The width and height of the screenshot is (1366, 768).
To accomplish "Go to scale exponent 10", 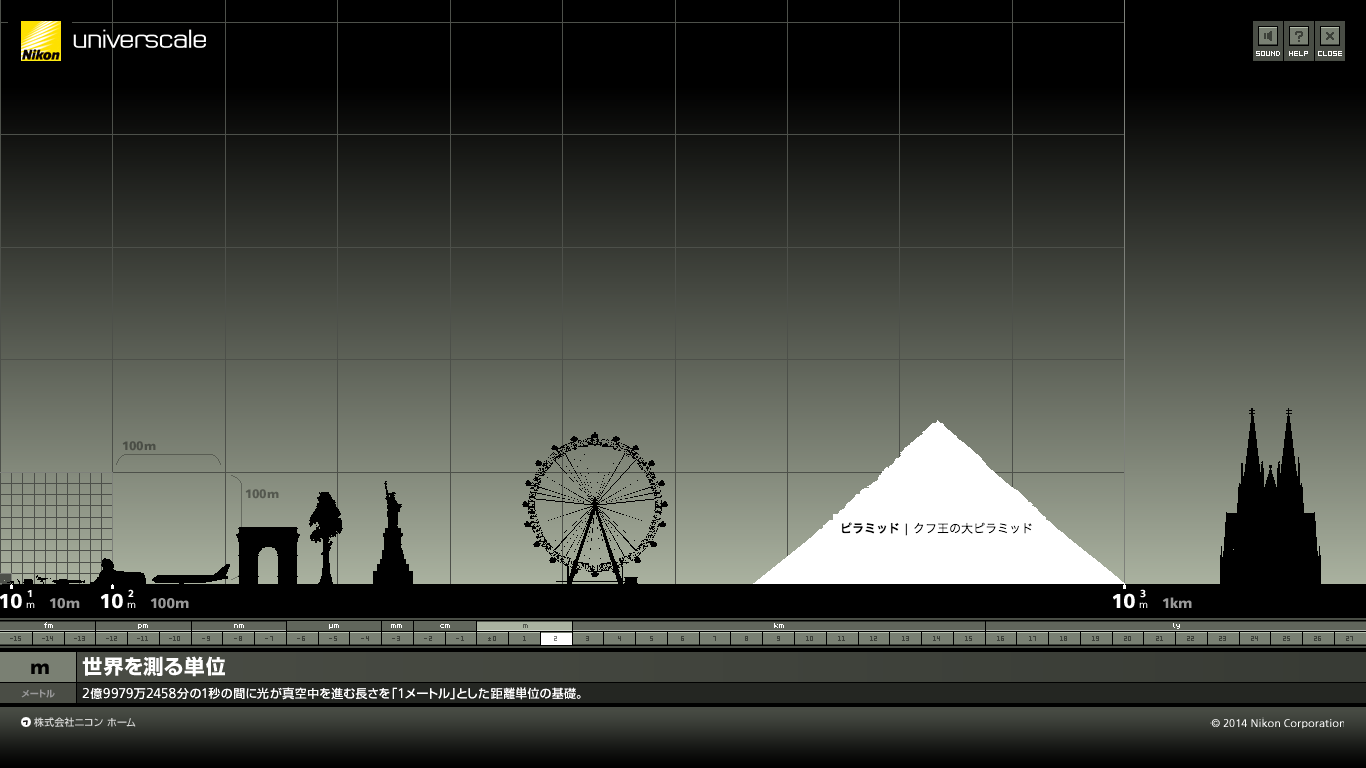I will click(x=810, y=638).
